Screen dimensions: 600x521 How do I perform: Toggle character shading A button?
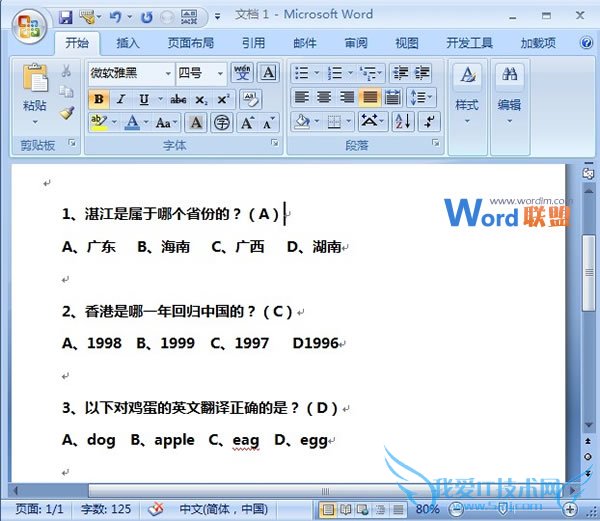click(x=196, y=123)
